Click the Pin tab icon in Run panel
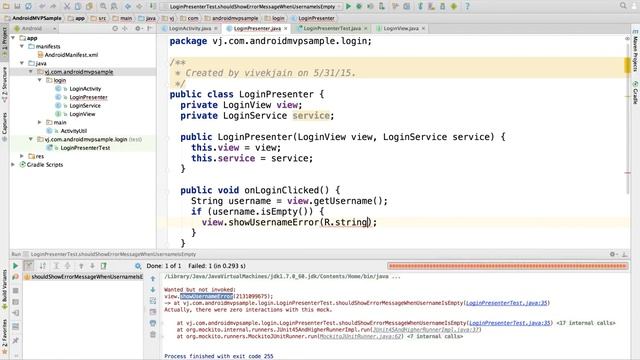 tap(16, 340)
